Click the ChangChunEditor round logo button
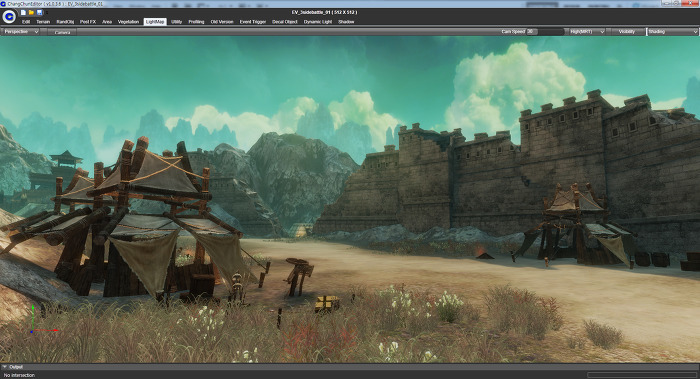The width and height of the screenshot is (700, 379). pyautogui.click(x=9, y=17)
